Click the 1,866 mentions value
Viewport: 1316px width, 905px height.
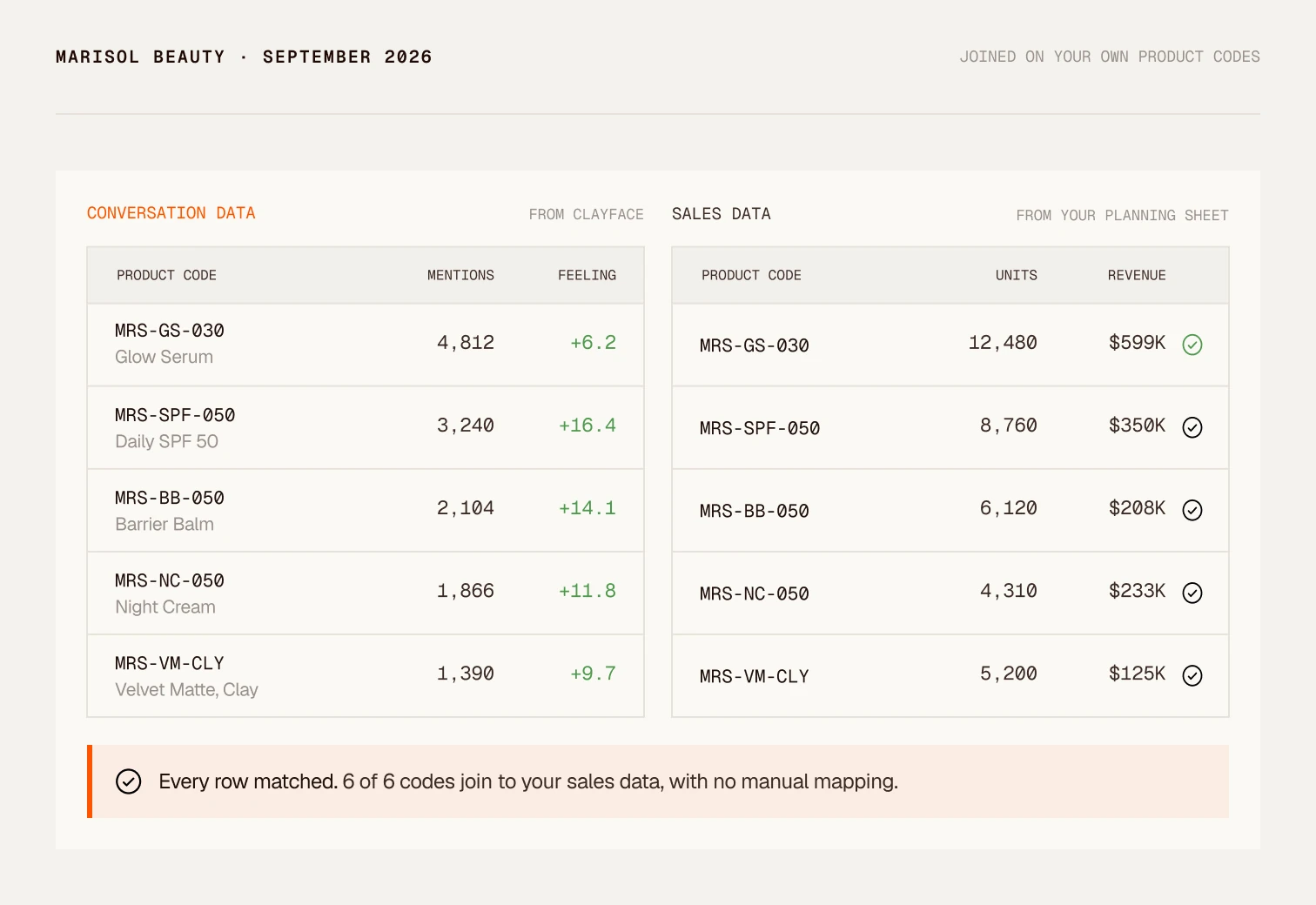(466, 591)
